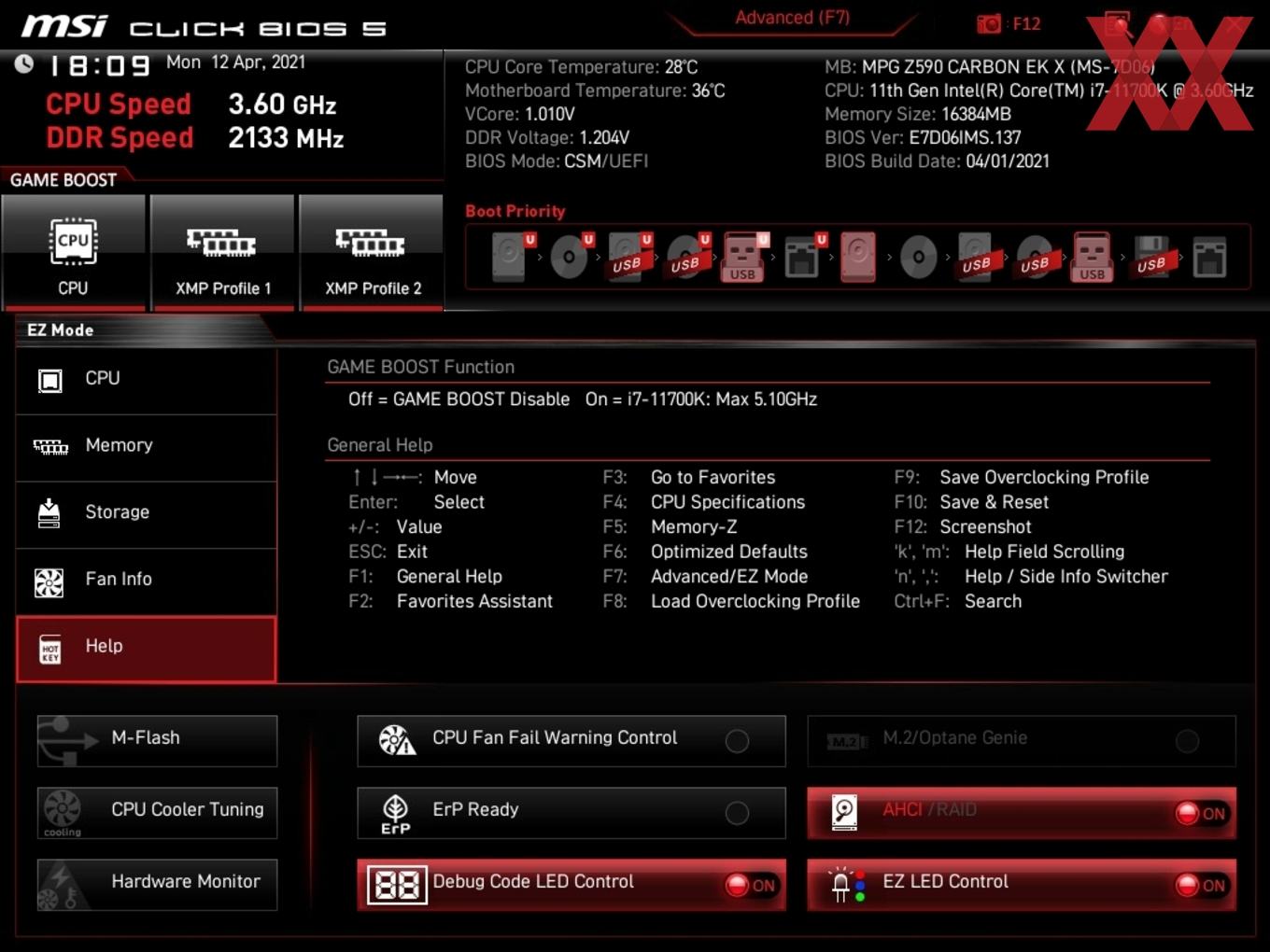Click 'F9: Save Overclocking Profile' help entry
1270x952 pixels.
pos(1022,477)
